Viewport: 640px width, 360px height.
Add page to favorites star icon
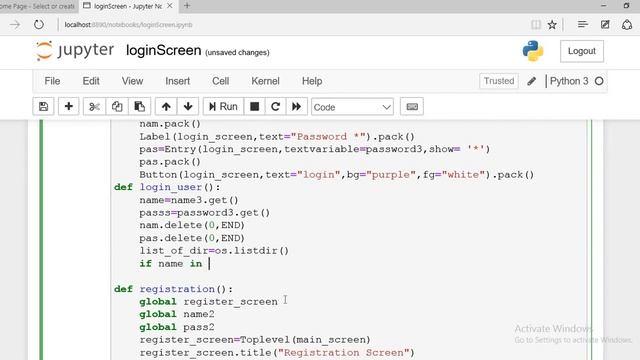pos(552,25)
